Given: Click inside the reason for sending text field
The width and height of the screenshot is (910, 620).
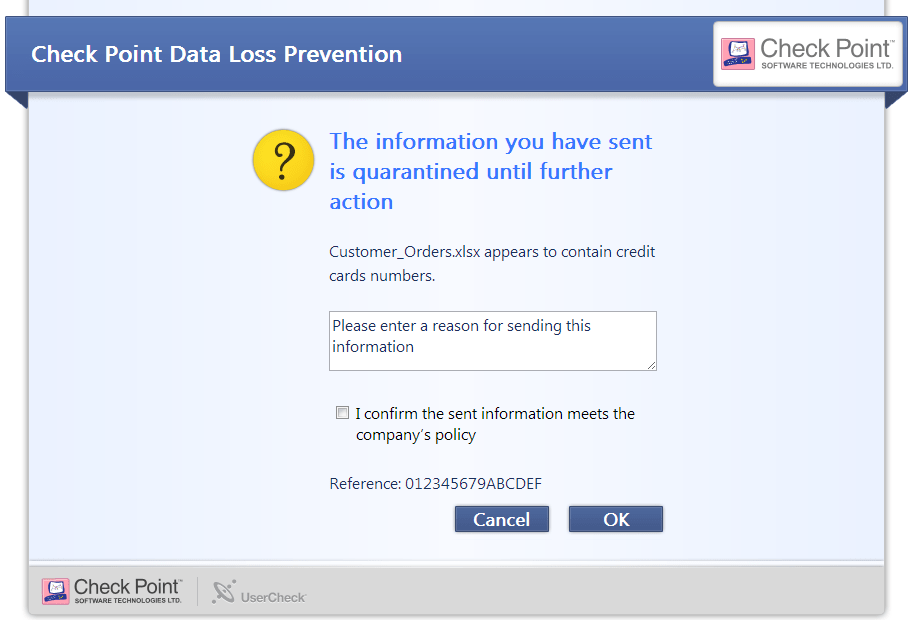Looking at the screenshot, I should coord(492,340).
